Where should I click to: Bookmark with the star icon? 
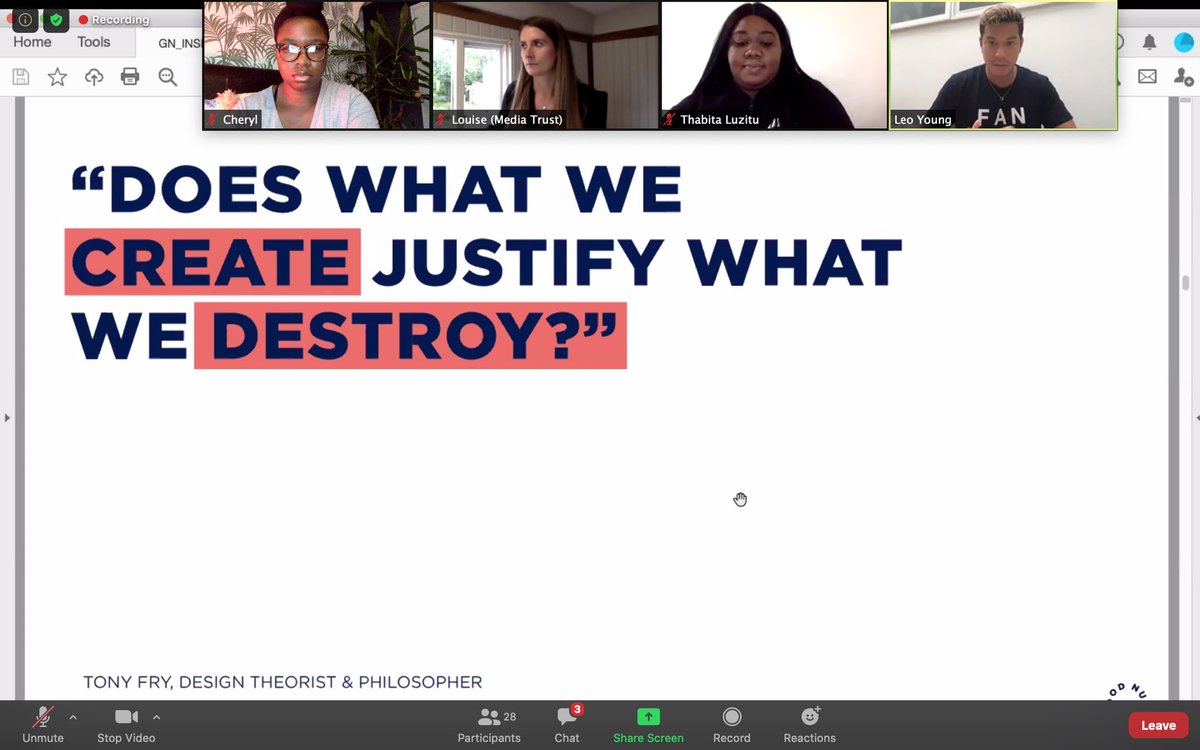(x=57, y=77)
